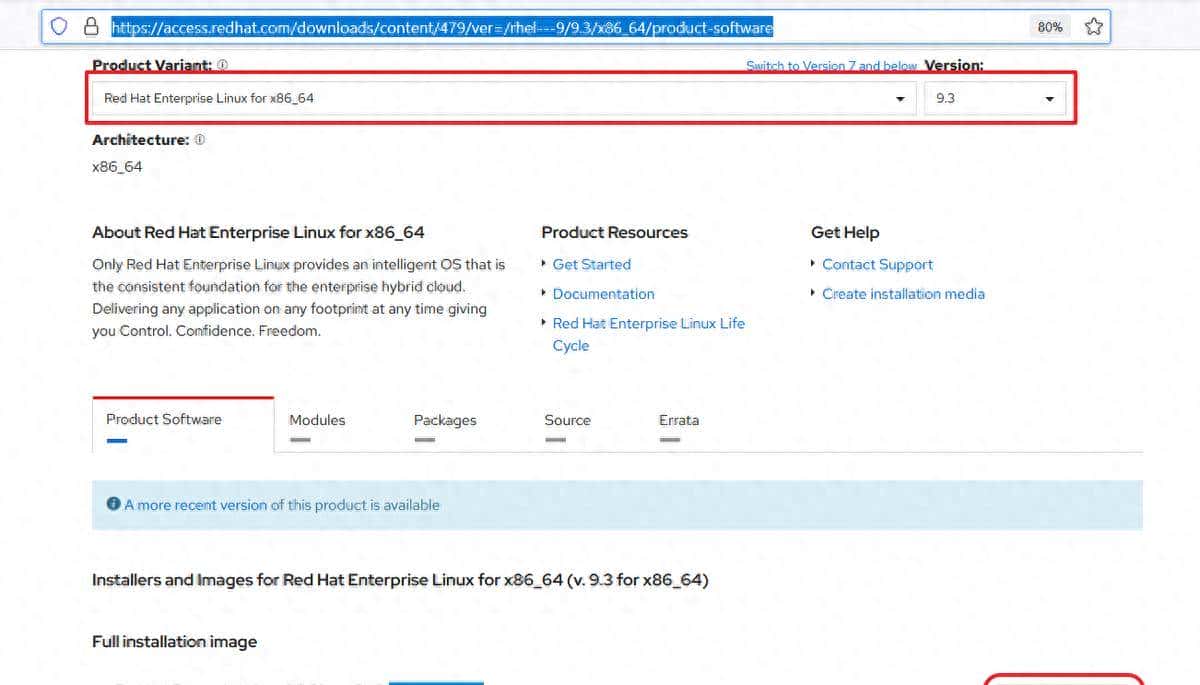Viewport: 1200px width, 685px height.
Task: Click the 80% zoom level indicator
Action: pos(1050,27)
